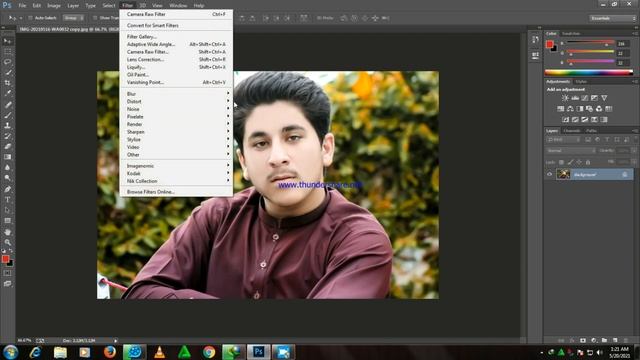Hide the Background layer eye icon
Screen dimensions: 640x360
[x=549, y=175]
